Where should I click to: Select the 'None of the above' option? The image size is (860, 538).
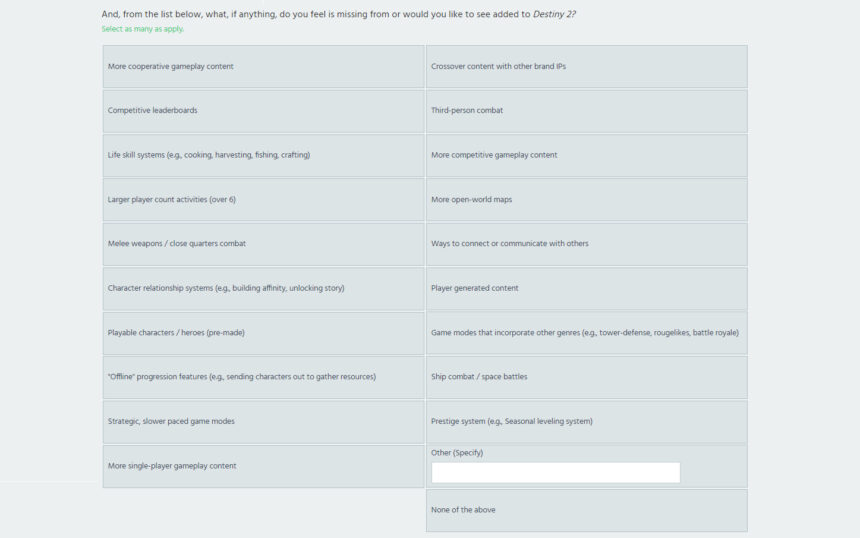pos(586,511)
